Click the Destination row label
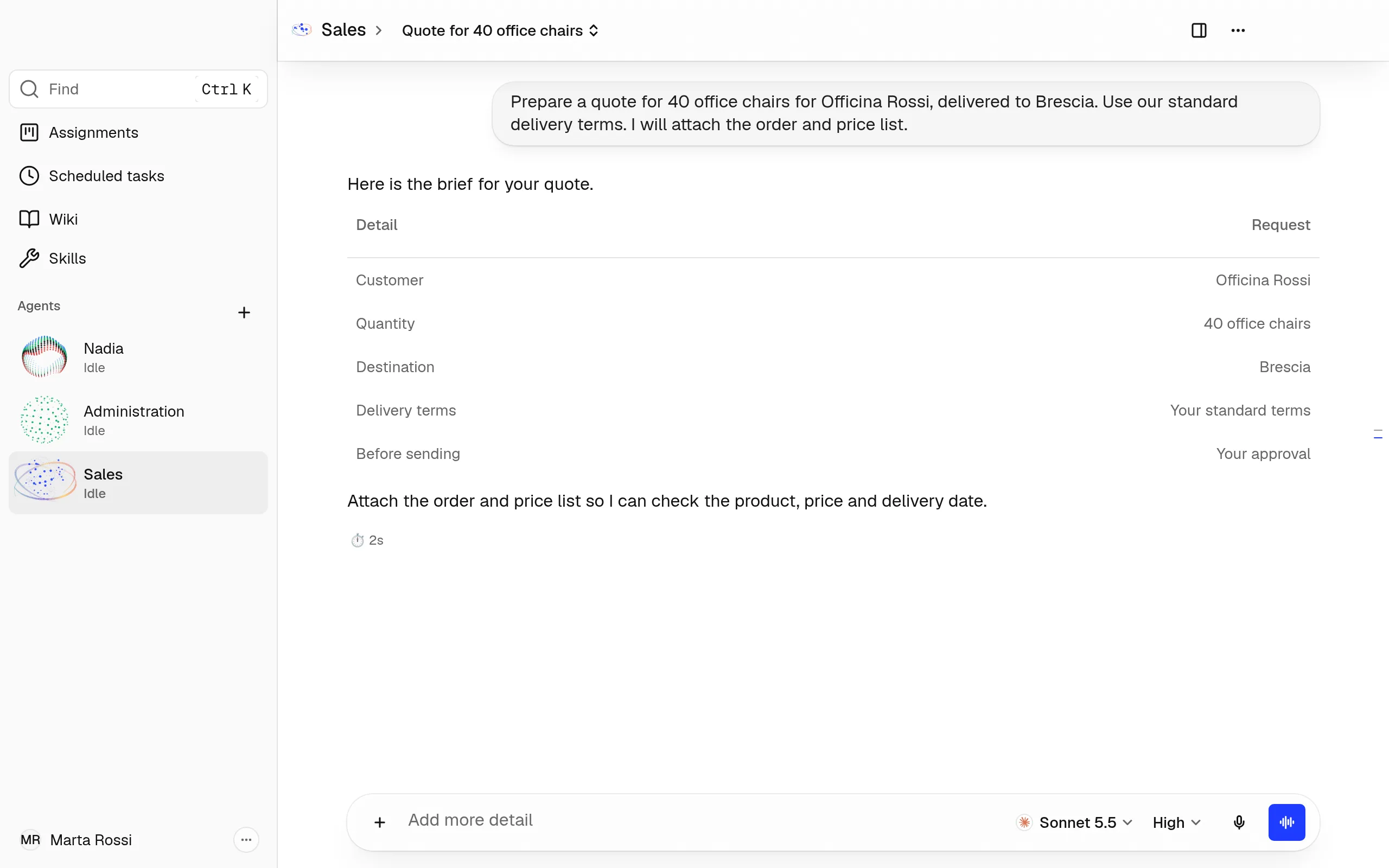The image size is (1389, 868). coord(395,367)
